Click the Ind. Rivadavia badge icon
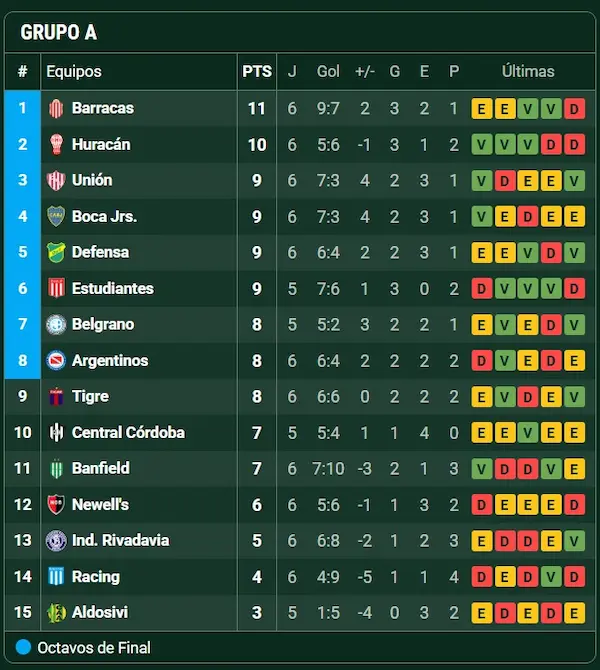 (56, 541)
